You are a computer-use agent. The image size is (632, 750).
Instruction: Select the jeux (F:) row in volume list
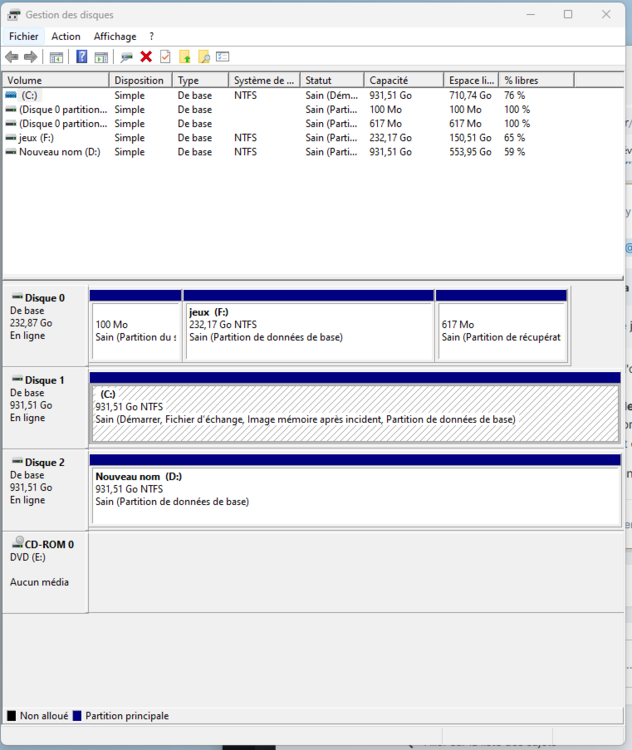(x=40, y=138)
